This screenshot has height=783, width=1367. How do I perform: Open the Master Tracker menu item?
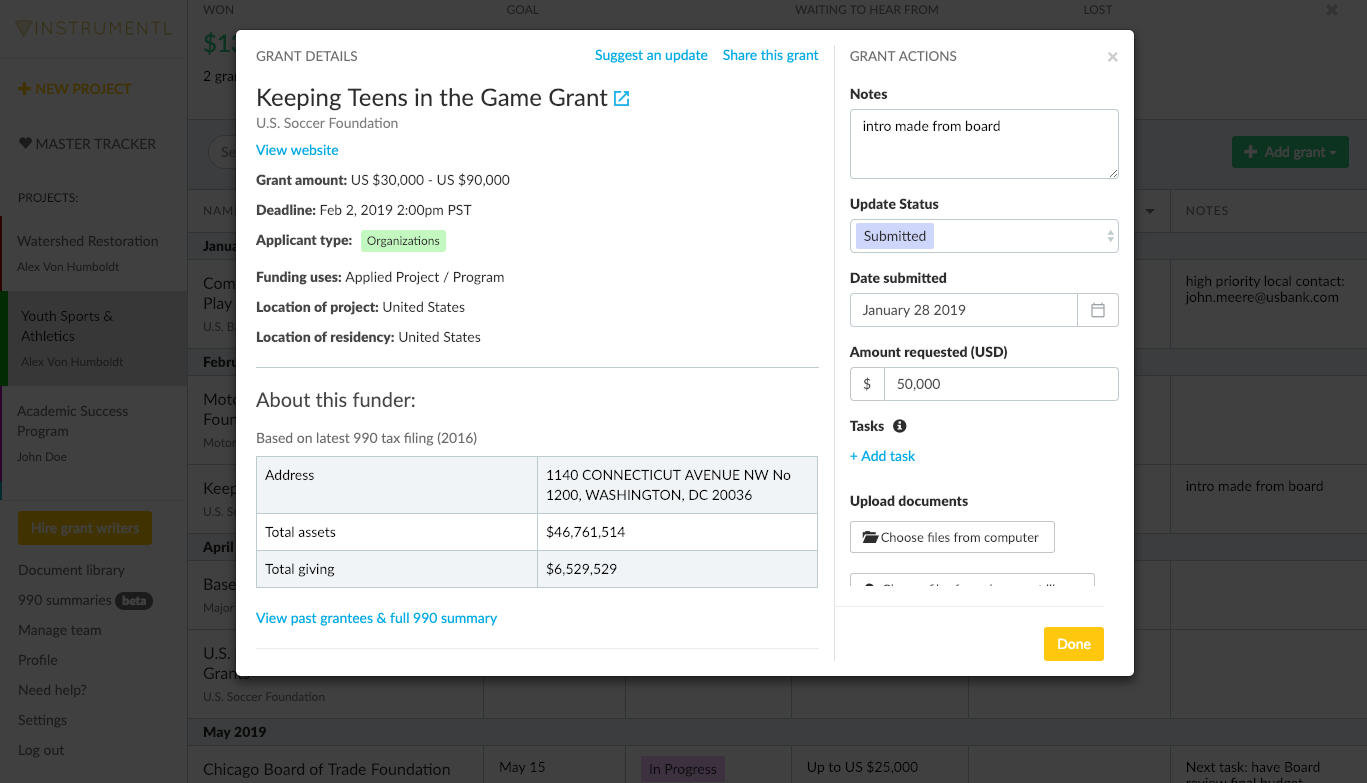[87, 144]
